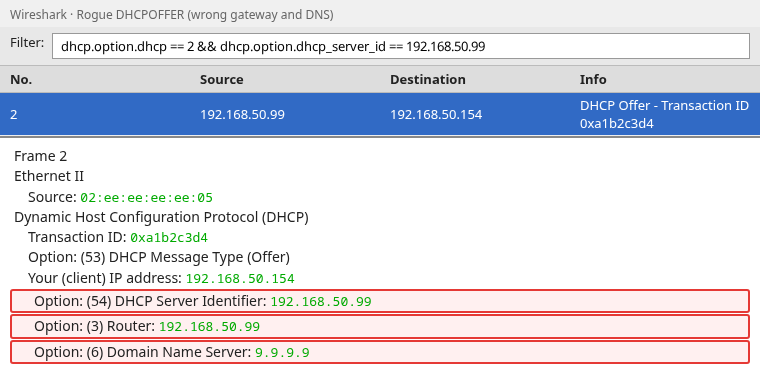The width and height of the screenshot is (760, 372).
Task: Select the Transaction ID 0xa1b2c3d4 detail line
Action: pyautogui.click(x=118, y=238)
